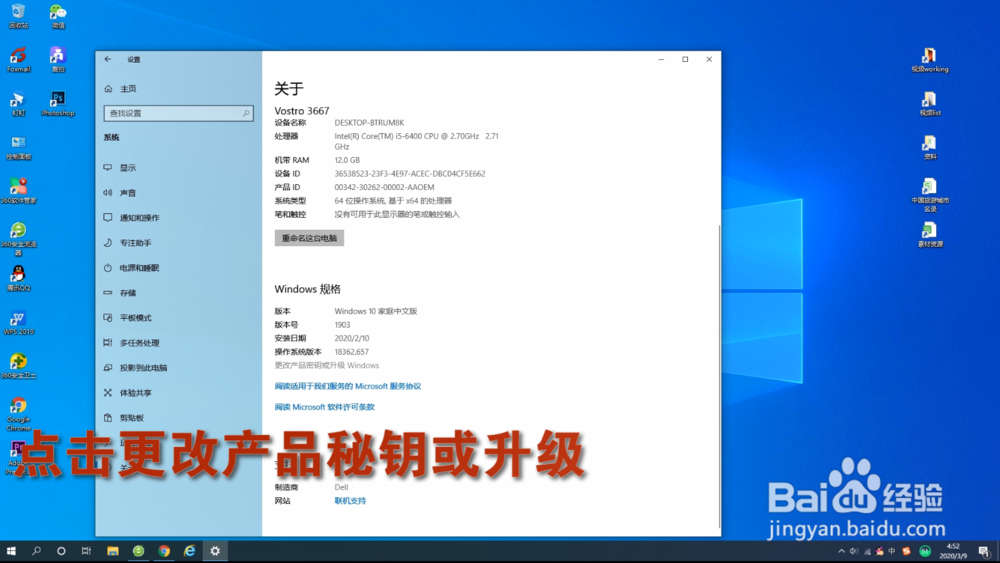The width and height of the screenshot is (1000, 563).
Task: Open 360 browser from the taskbar
Action: point(138,551)
